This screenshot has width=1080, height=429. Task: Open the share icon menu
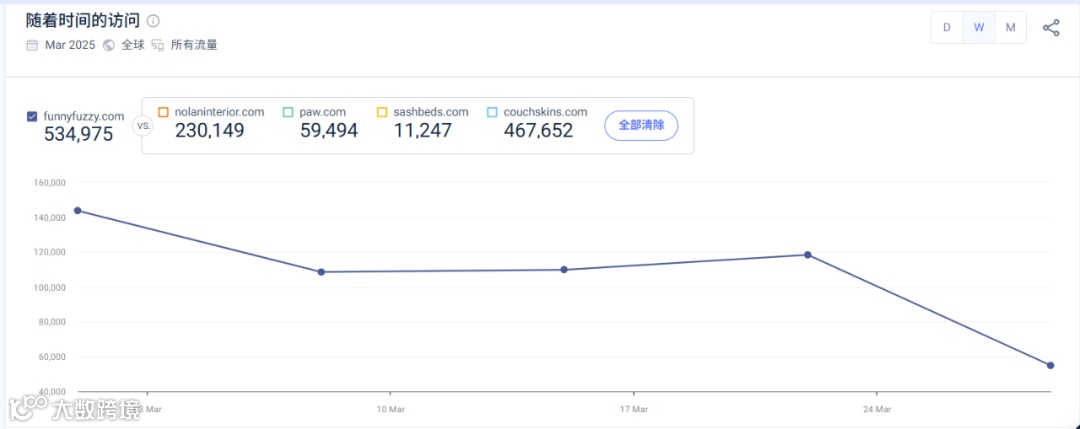pyautogui.click(x=1051, y=28)
